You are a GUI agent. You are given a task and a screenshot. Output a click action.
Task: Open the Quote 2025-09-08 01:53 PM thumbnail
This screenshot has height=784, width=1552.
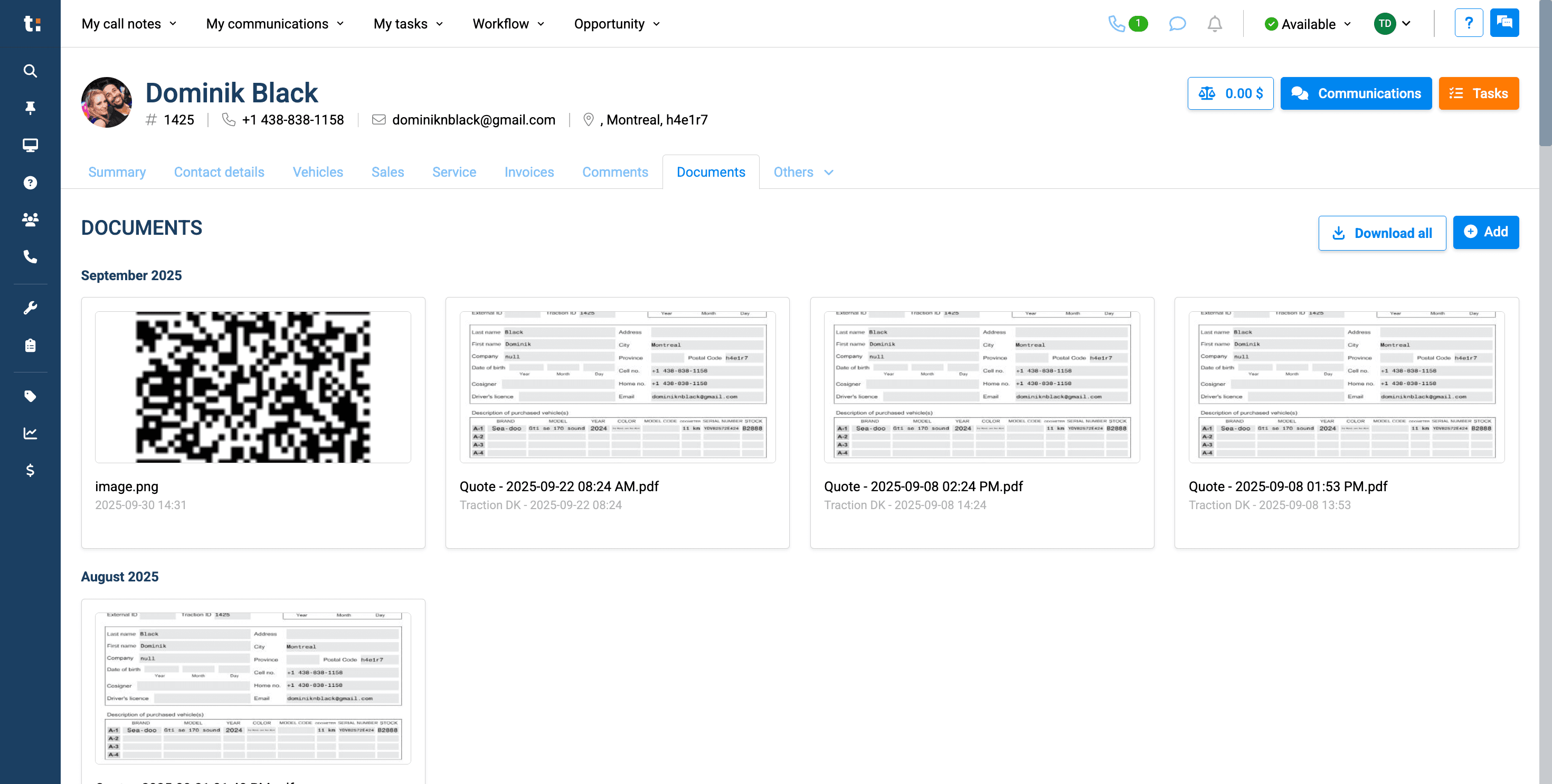1347,387
